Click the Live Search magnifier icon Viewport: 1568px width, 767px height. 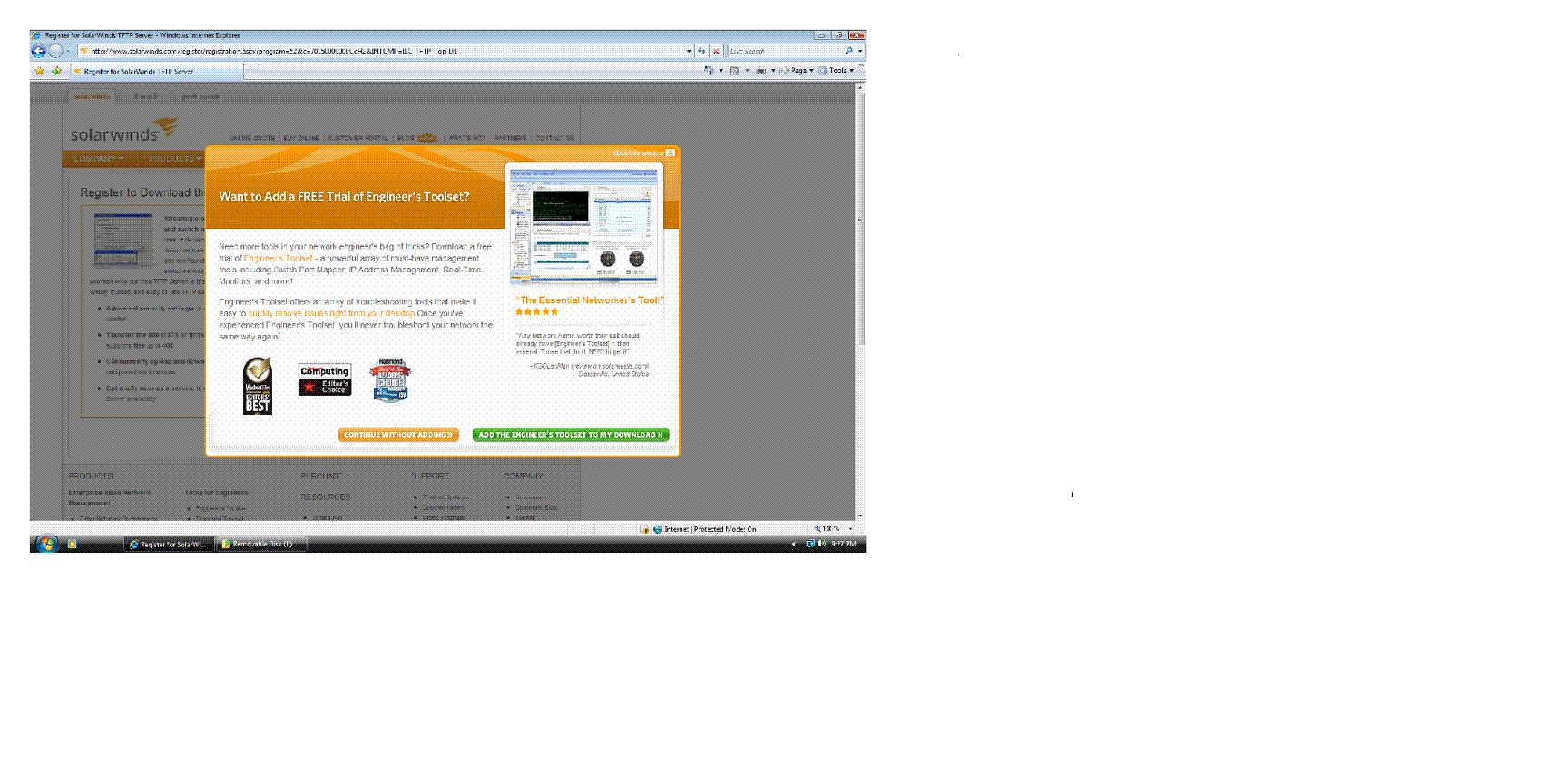[x=848, y=51]
